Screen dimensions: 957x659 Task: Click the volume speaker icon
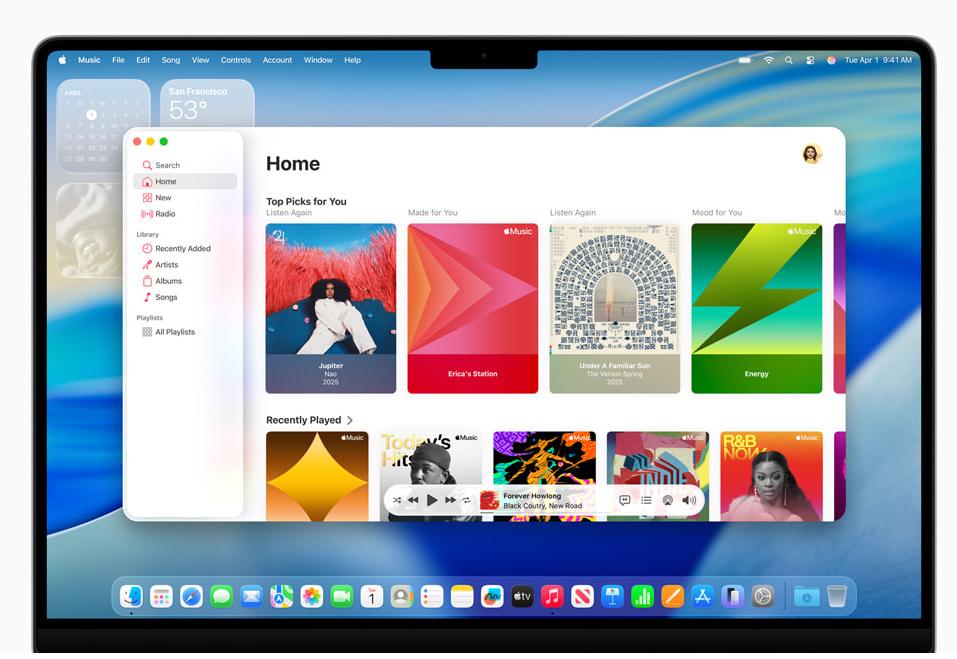coord(689,500)
